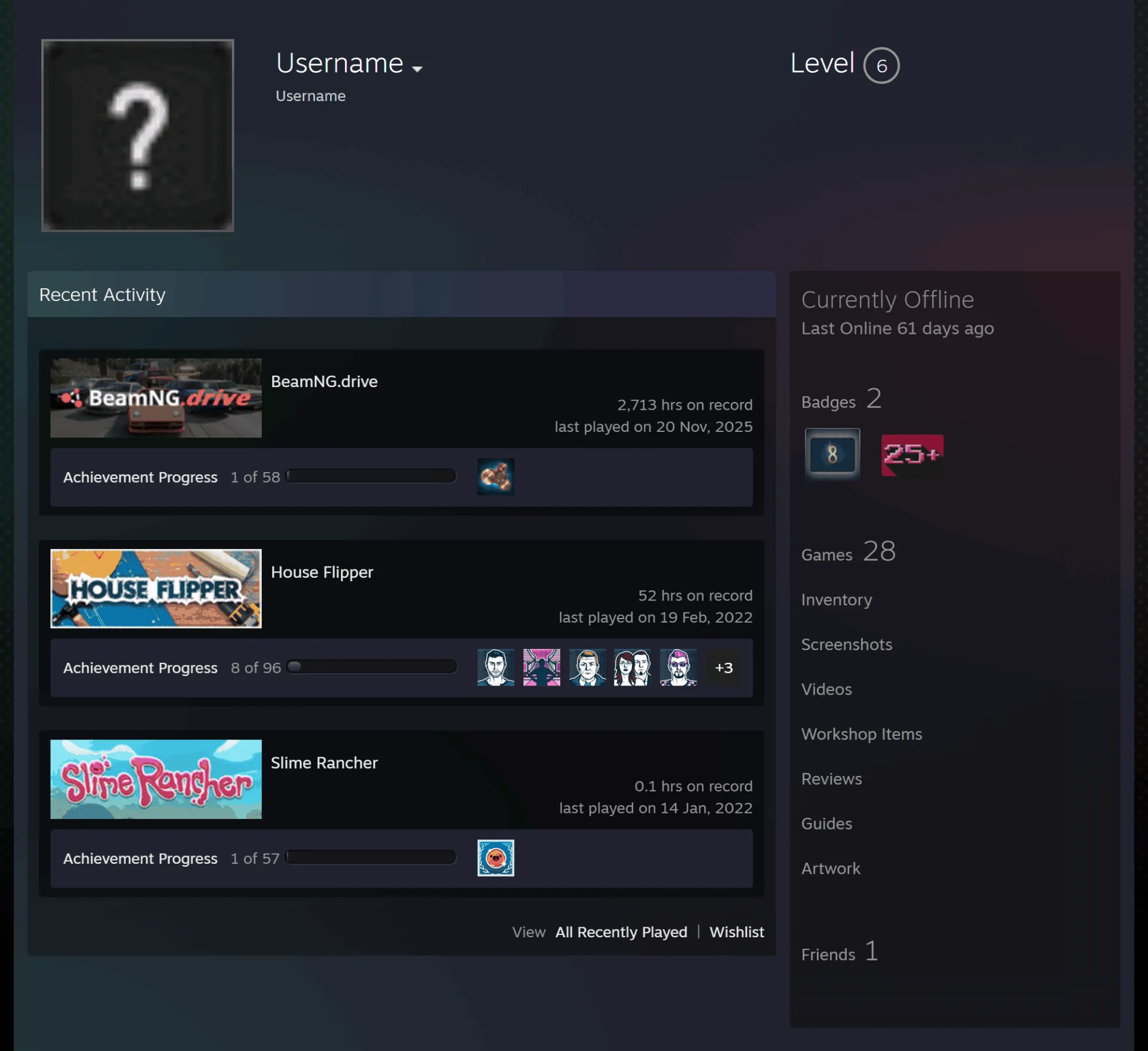Click the BeamNG.drive achievement icon
1148x1051 pixels.
496,477
